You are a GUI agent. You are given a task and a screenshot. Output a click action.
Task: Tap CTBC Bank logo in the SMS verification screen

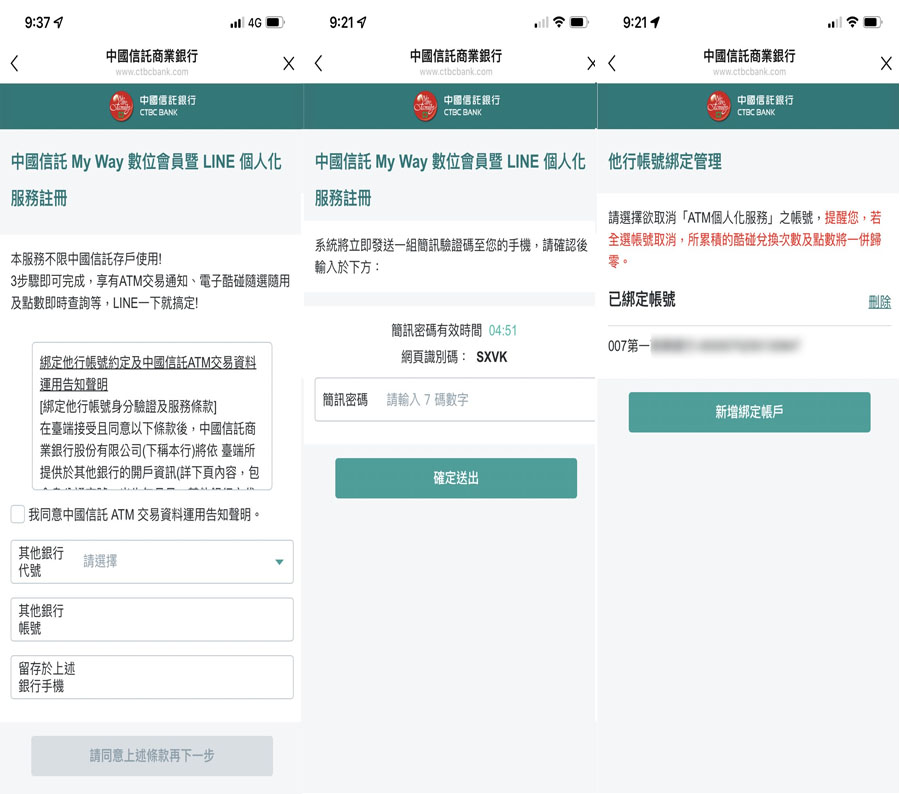click(455, 105)
